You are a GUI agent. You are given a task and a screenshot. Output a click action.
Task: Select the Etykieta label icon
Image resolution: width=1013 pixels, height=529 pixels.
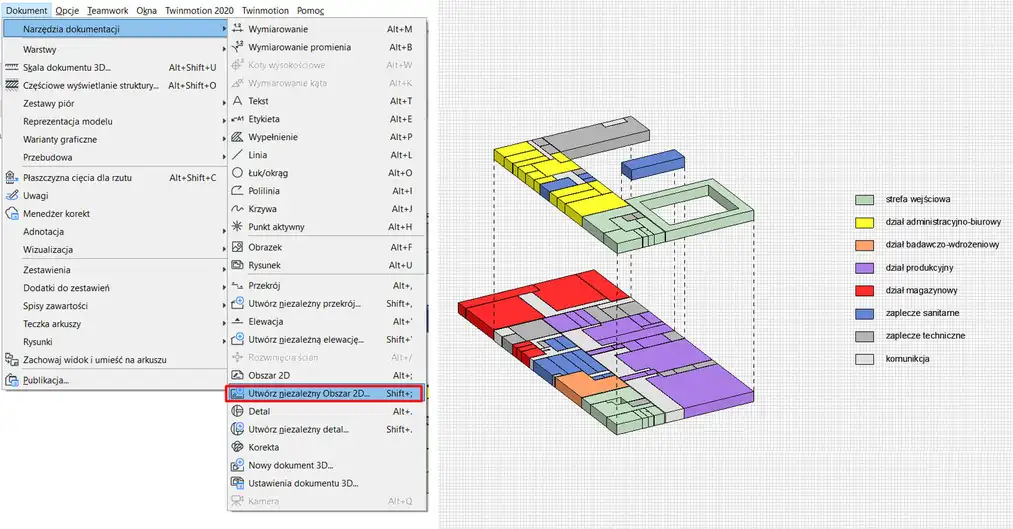[x=237, y=119]
